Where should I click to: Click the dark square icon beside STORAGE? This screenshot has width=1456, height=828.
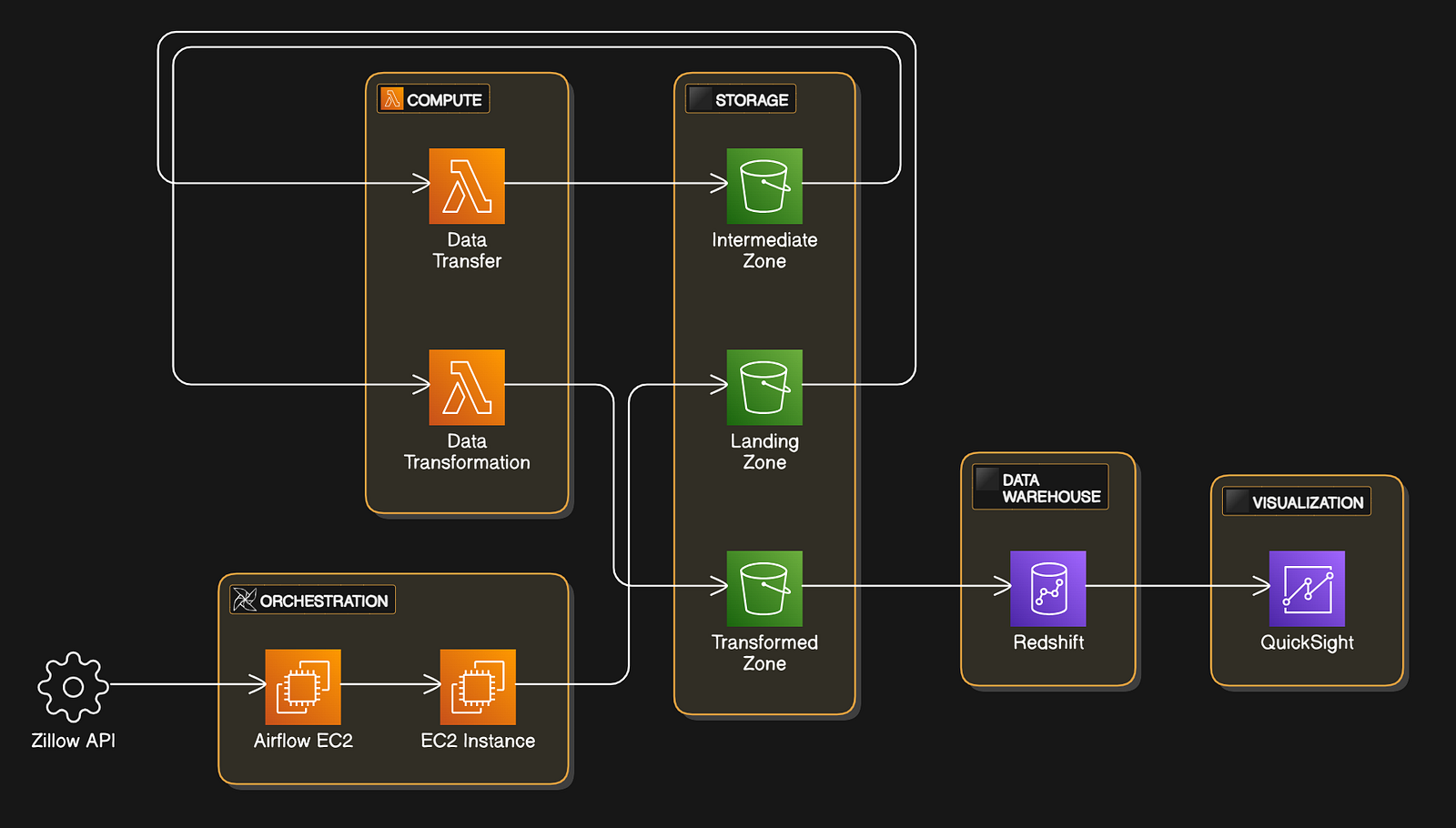click(701, 98)
